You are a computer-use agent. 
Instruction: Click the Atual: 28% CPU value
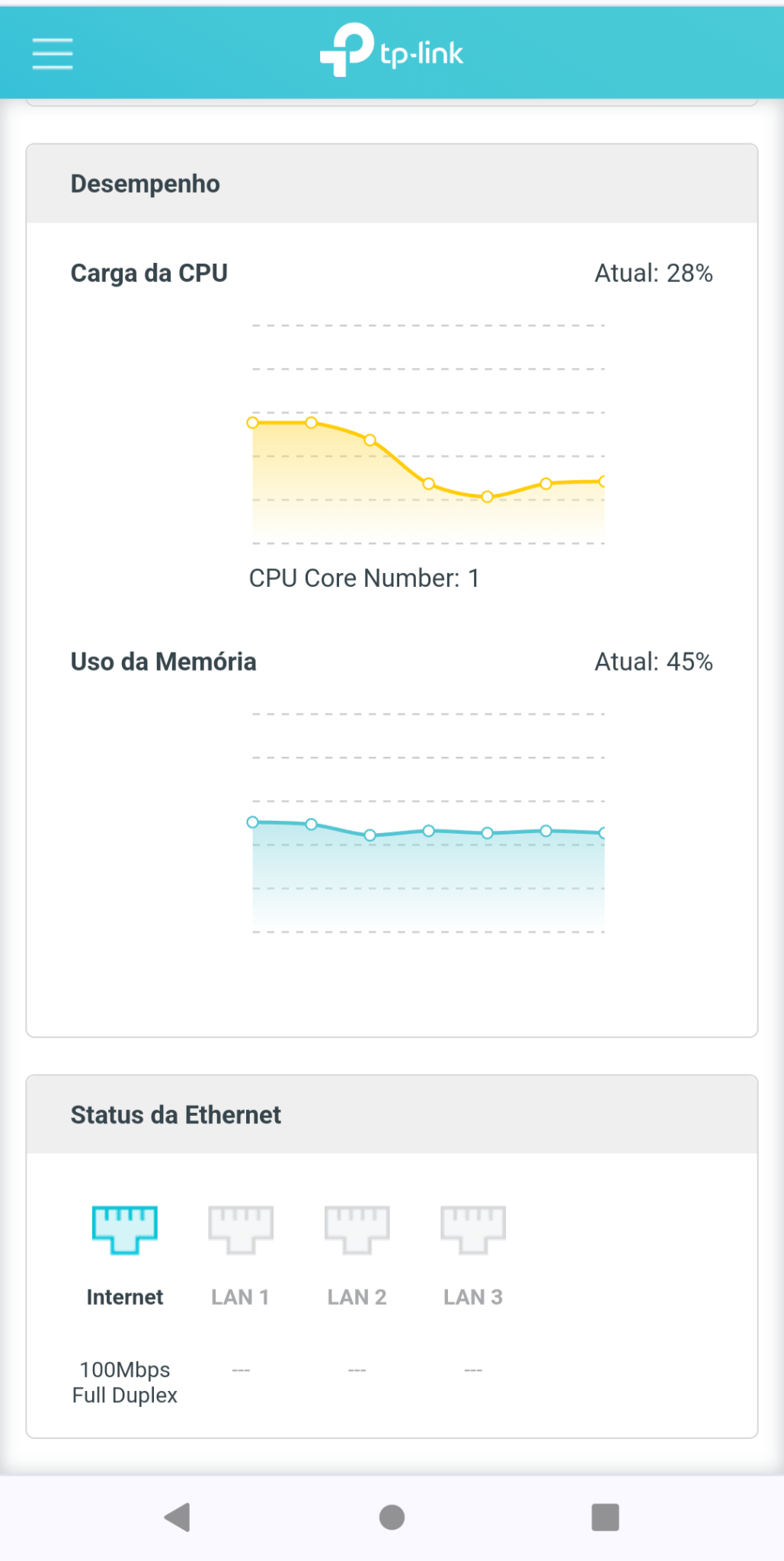coord(654,273)
